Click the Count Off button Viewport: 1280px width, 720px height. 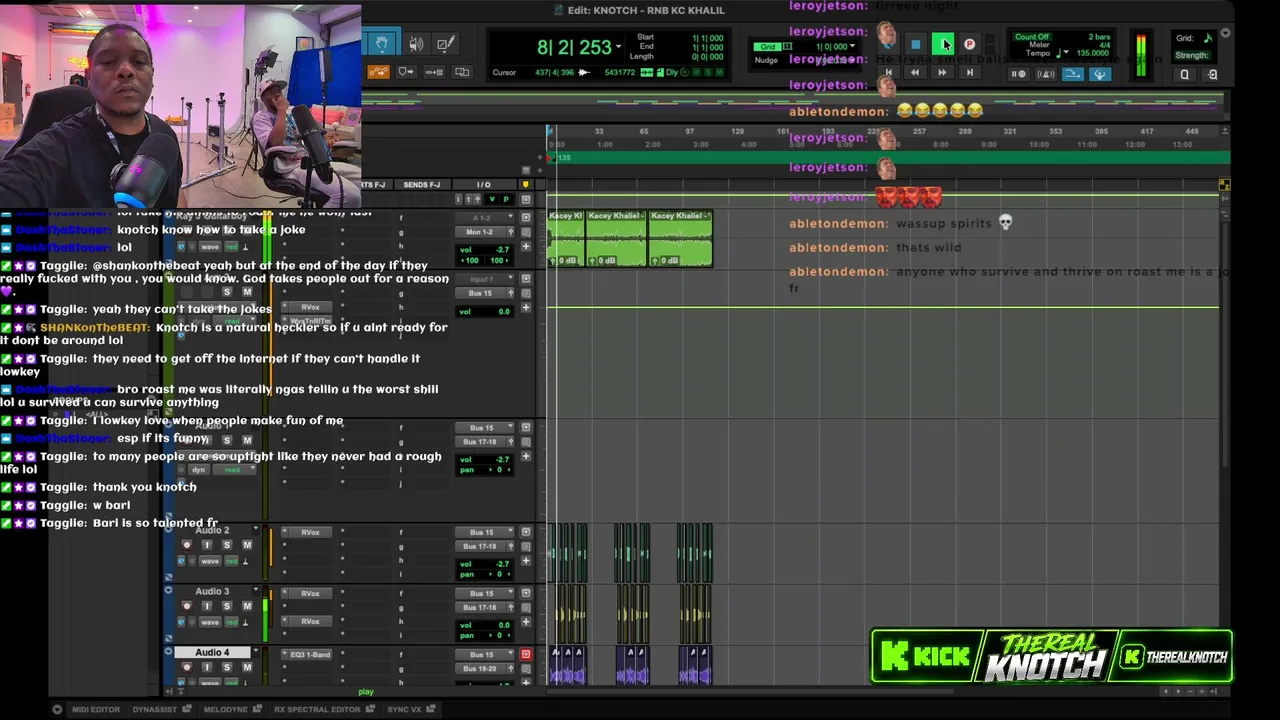coord(1031,37)
